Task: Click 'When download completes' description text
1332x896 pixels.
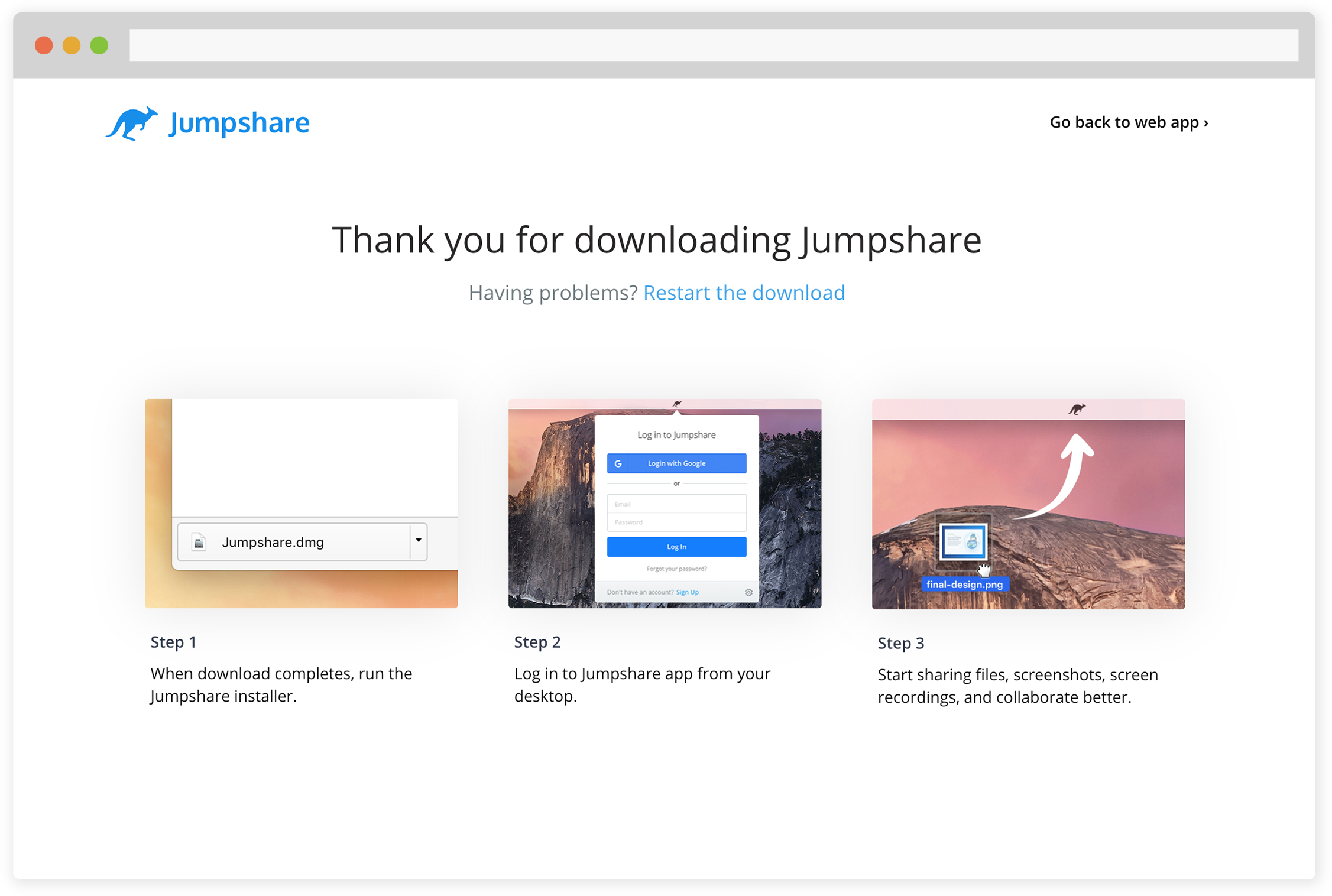Action: pos(281,685)
